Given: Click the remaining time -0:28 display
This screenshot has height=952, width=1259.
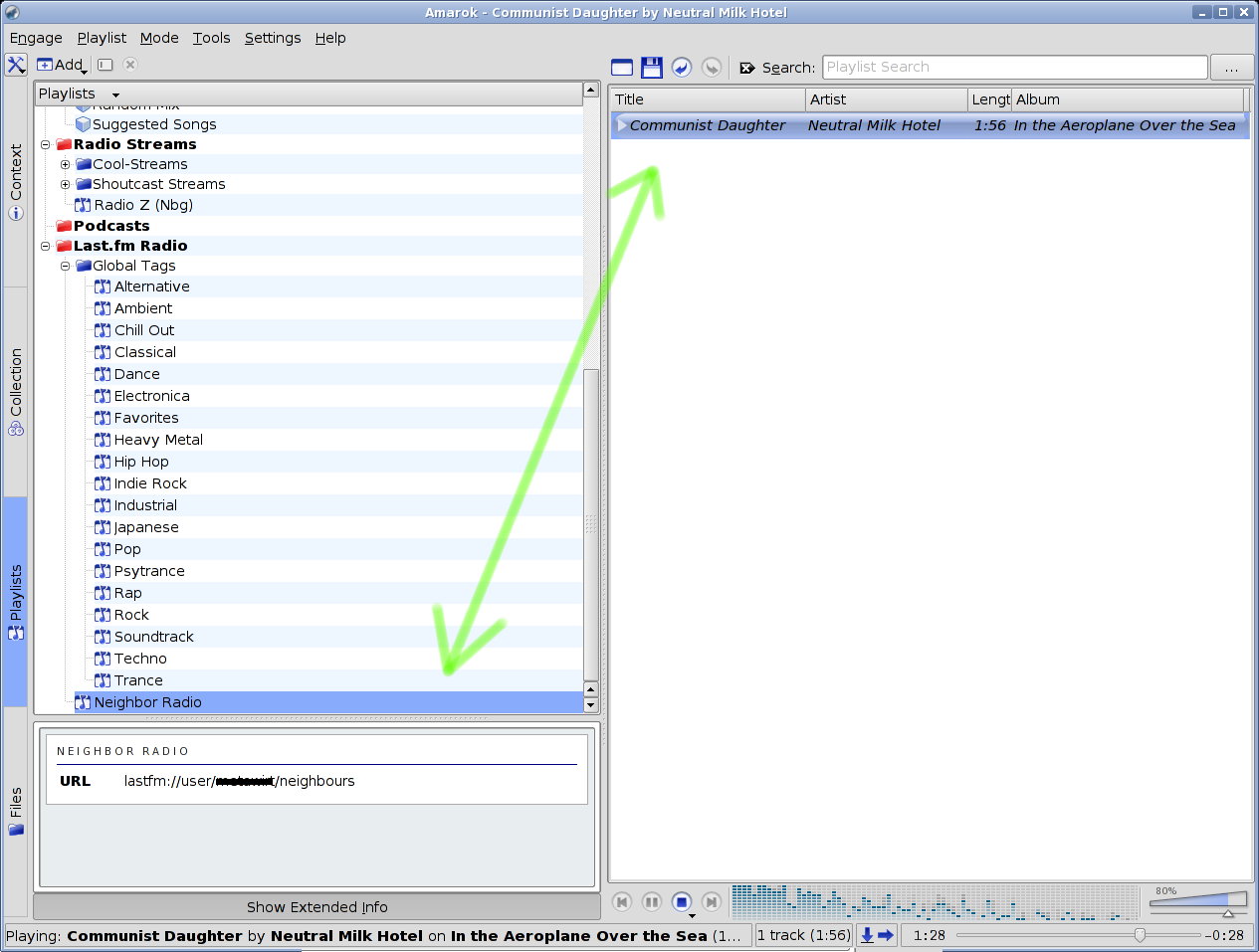Looking at the screenshot, I should (1224, 935).
